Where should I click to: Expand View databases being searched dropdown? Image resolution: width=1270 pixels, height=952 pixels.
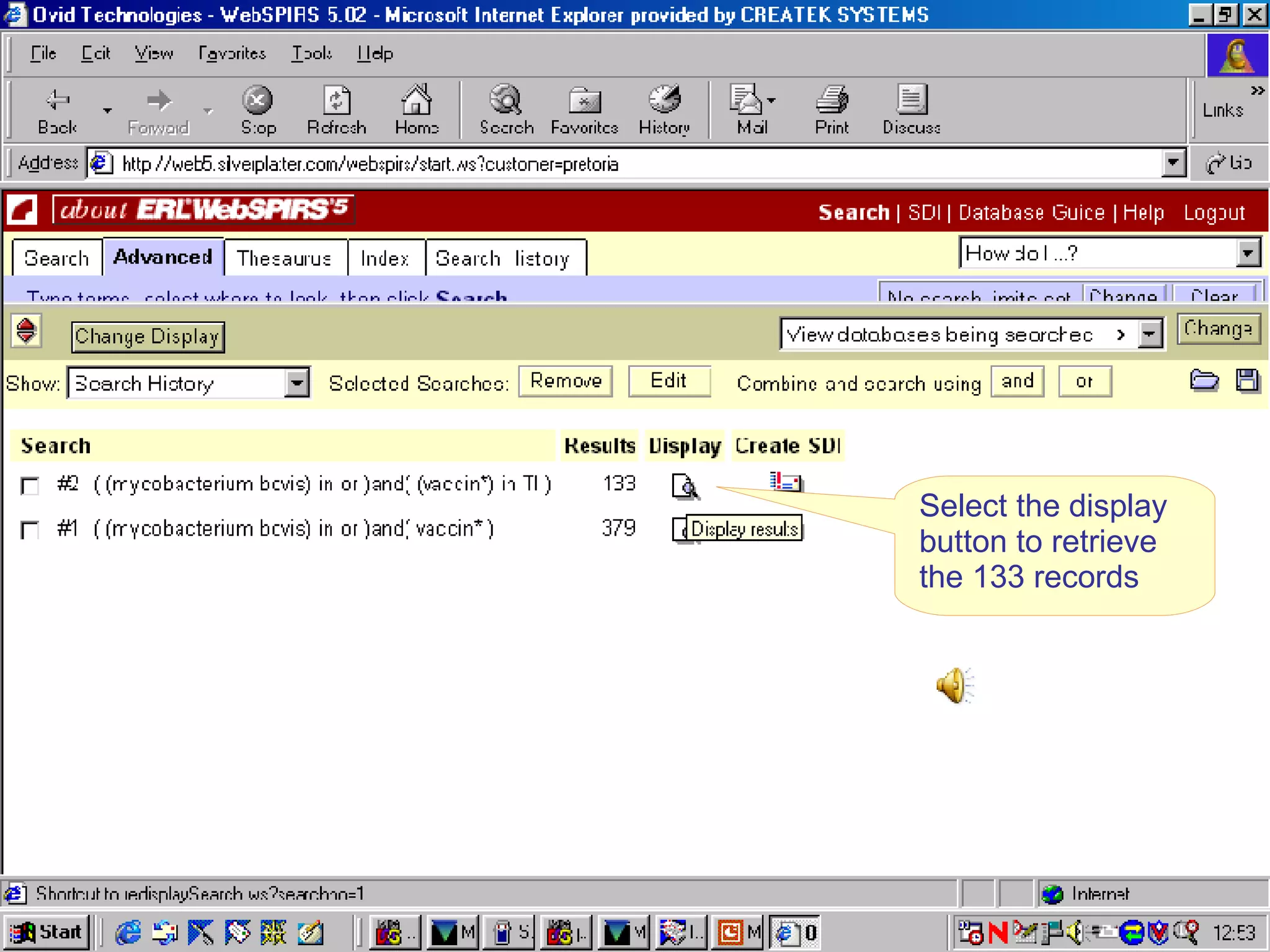(x=1150, y=335)
